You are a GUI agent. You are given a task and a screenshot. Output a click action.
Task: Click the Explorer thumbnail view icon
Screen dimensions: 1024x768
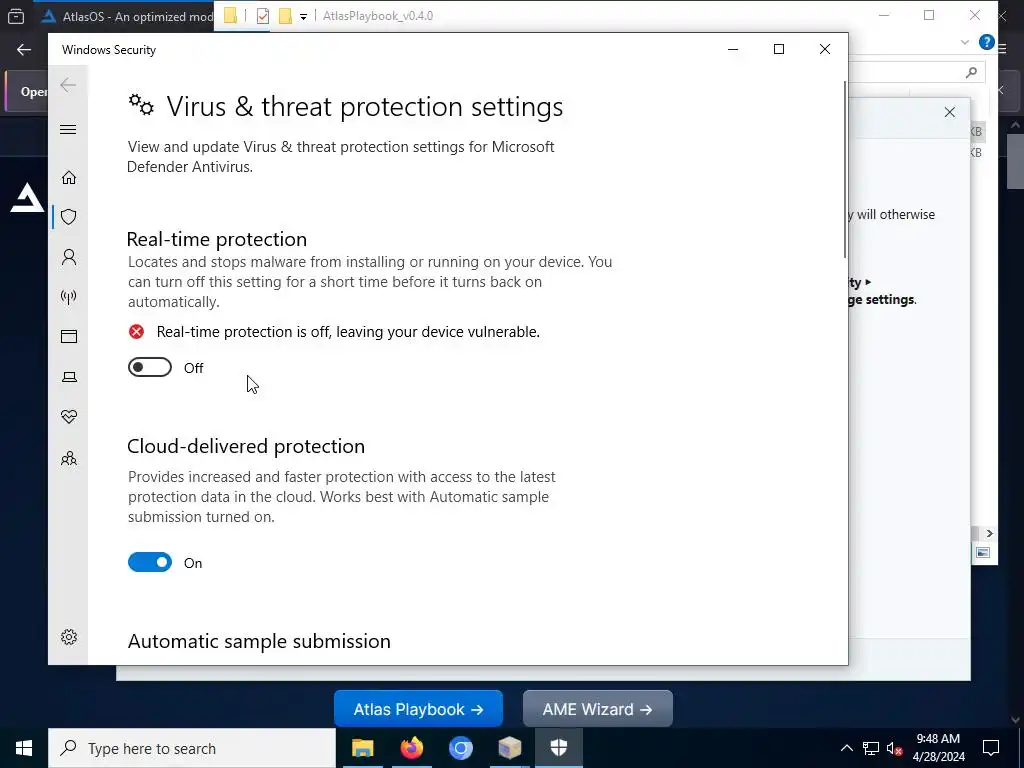(x=983, y=552)
